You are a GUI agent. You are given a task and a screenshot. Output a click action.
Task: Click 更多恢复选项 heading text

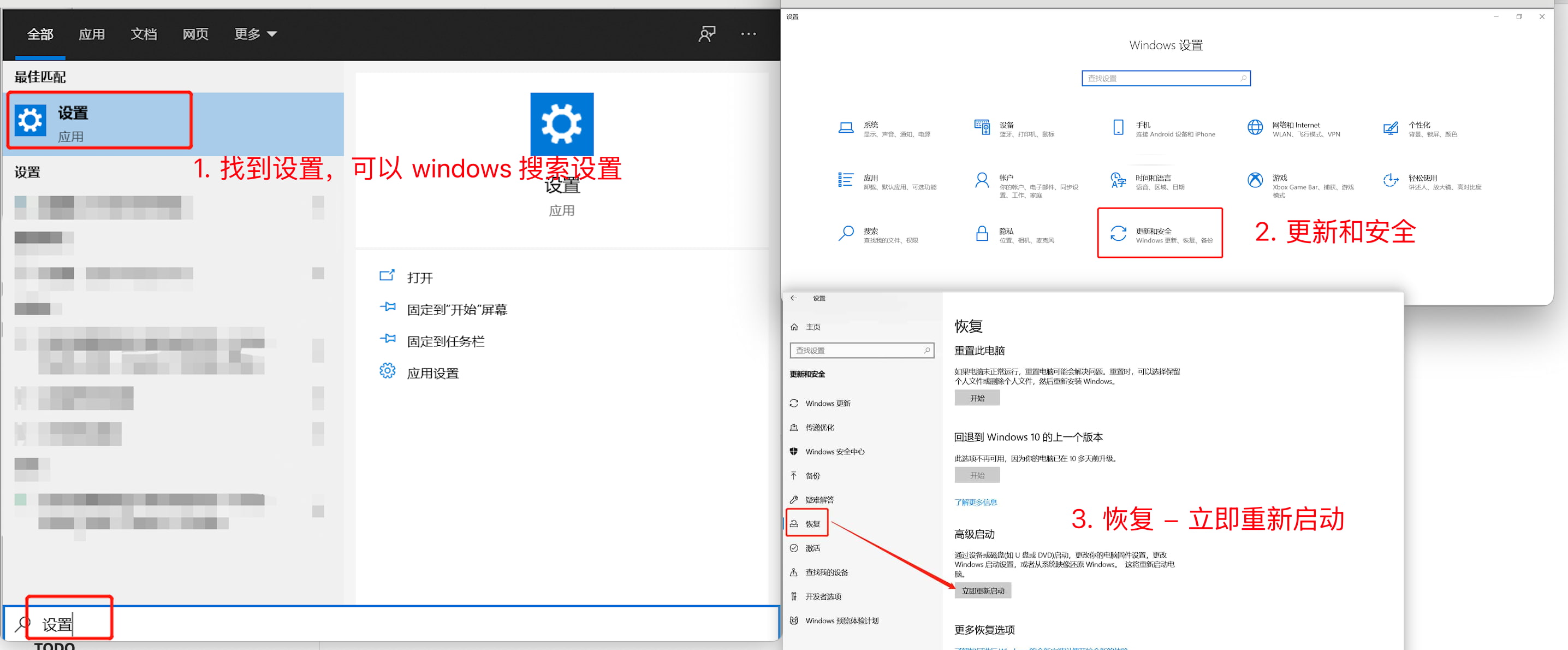pos(984,629)
